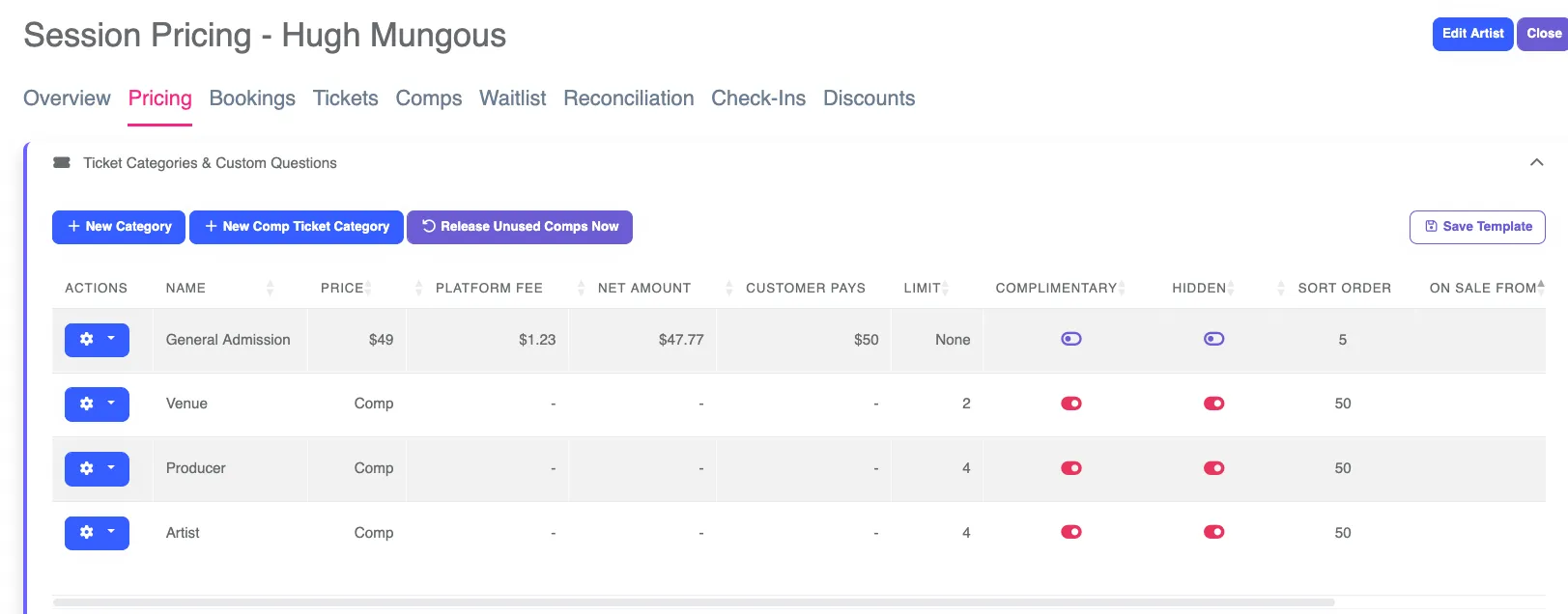Click the Venue row limit 2
This screenshot has height=614, width=1568.
click(x=966, y=404)
